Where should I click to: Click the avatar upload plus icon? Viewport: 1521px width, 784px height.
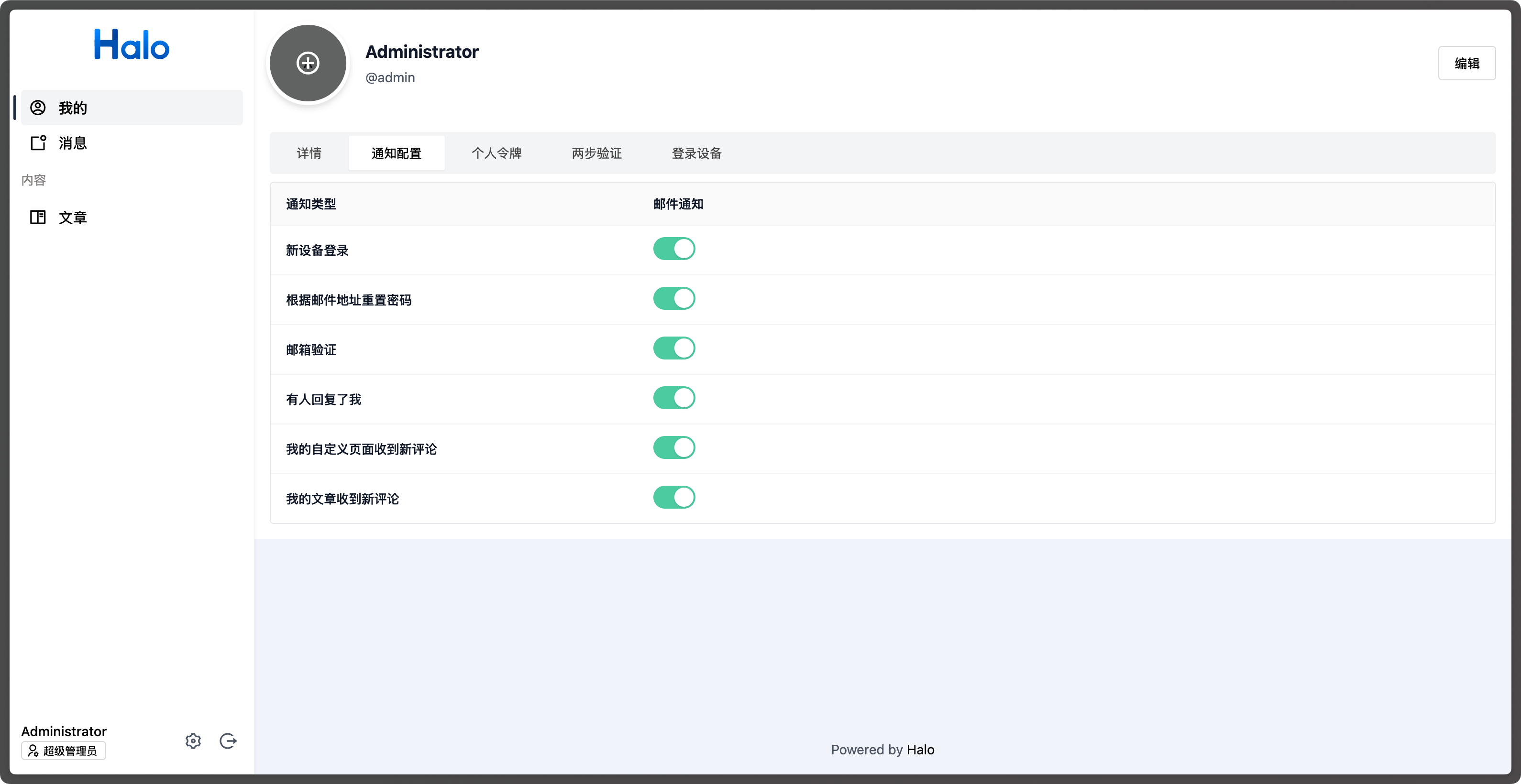pyautogui.click(x=308, y=63)
